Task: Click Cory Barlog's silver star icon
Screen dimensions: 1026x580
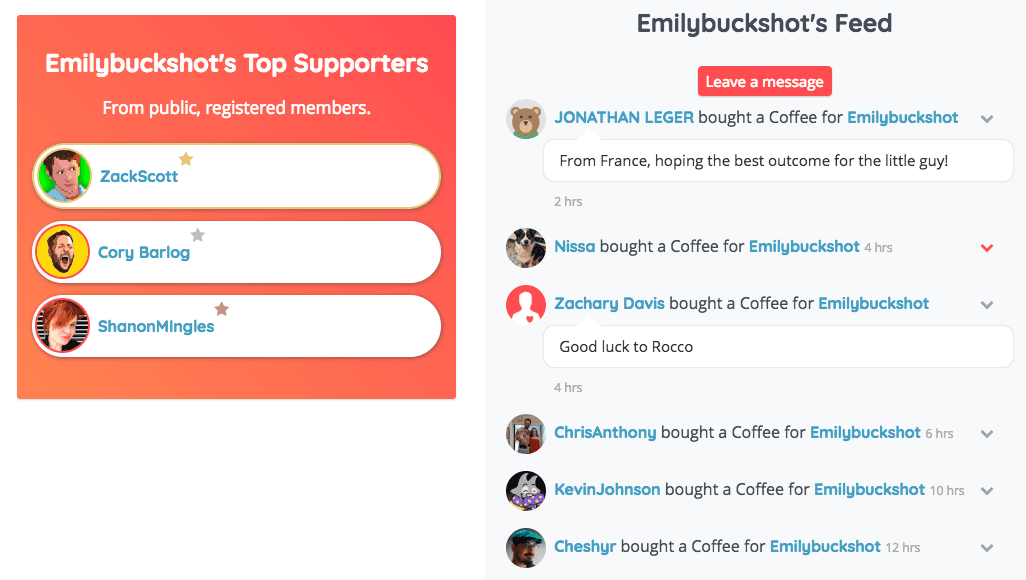Action: [198, 235]
